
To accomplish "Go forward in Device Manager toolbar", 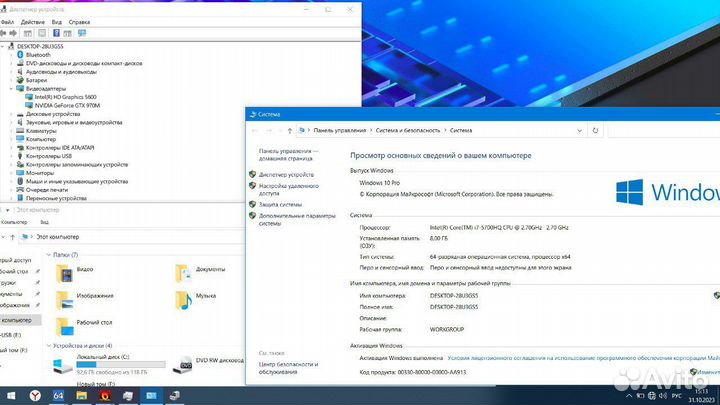I will pyautogui.click(x=13, y=33).
